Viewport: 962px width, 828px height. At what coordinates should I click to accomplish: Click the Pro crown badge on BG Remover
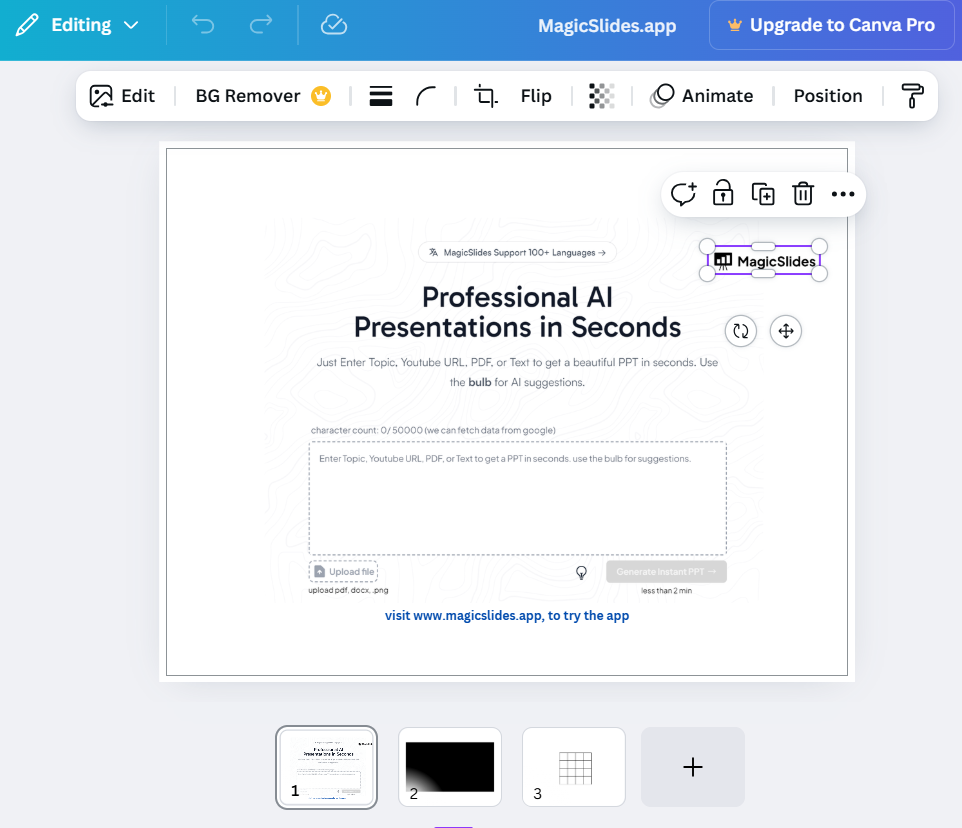click(x=321, y=96)
